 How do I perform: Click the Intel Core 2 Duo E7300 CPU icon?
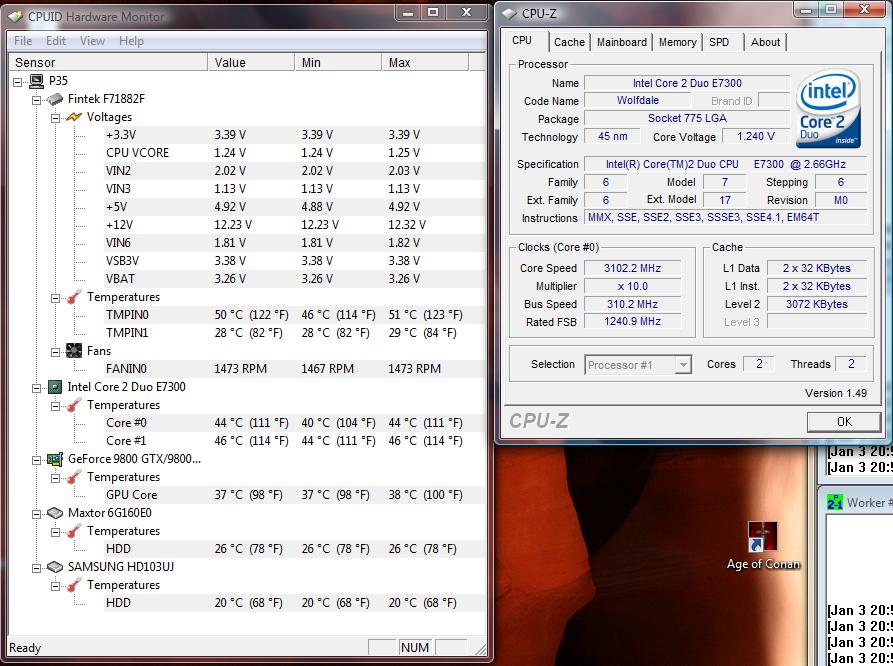pyautogui.click(x=55, y=387)
